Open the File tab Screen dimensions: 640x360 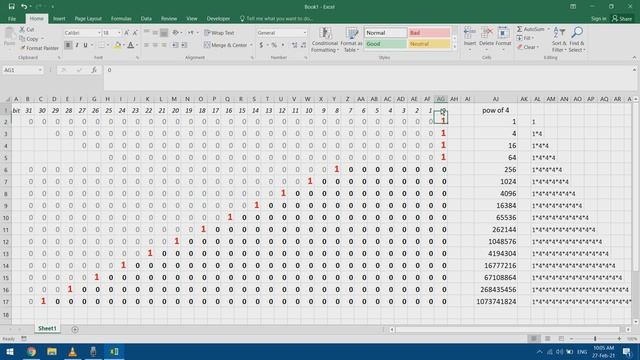point(12,19)
